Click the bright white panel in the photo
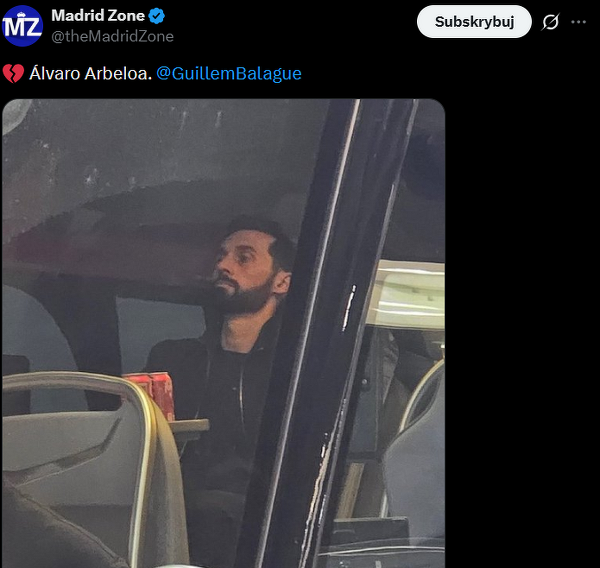 click(x=408, y=295)
